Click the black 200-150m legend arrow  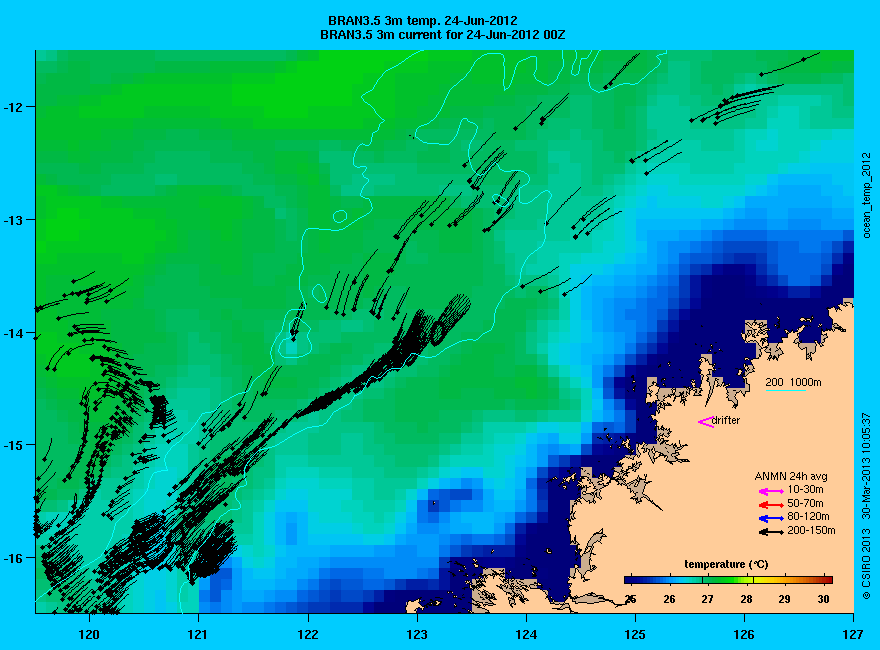(x=771, y=532)
